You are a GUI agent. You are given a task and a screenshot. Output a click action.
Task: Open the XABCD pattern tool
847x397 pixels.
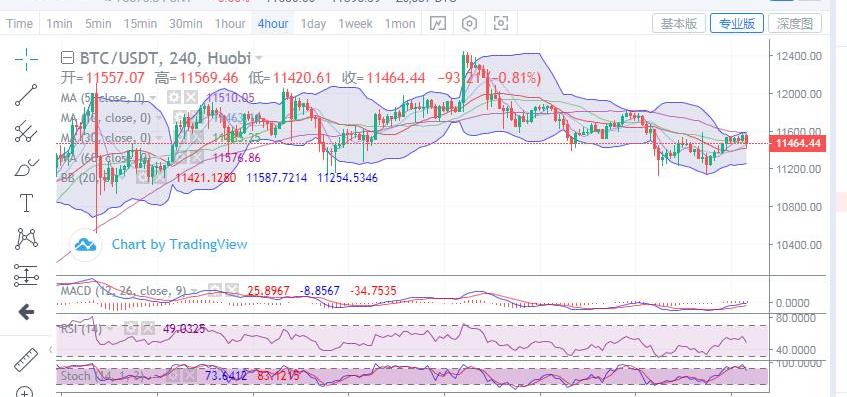tap(26, 239)
